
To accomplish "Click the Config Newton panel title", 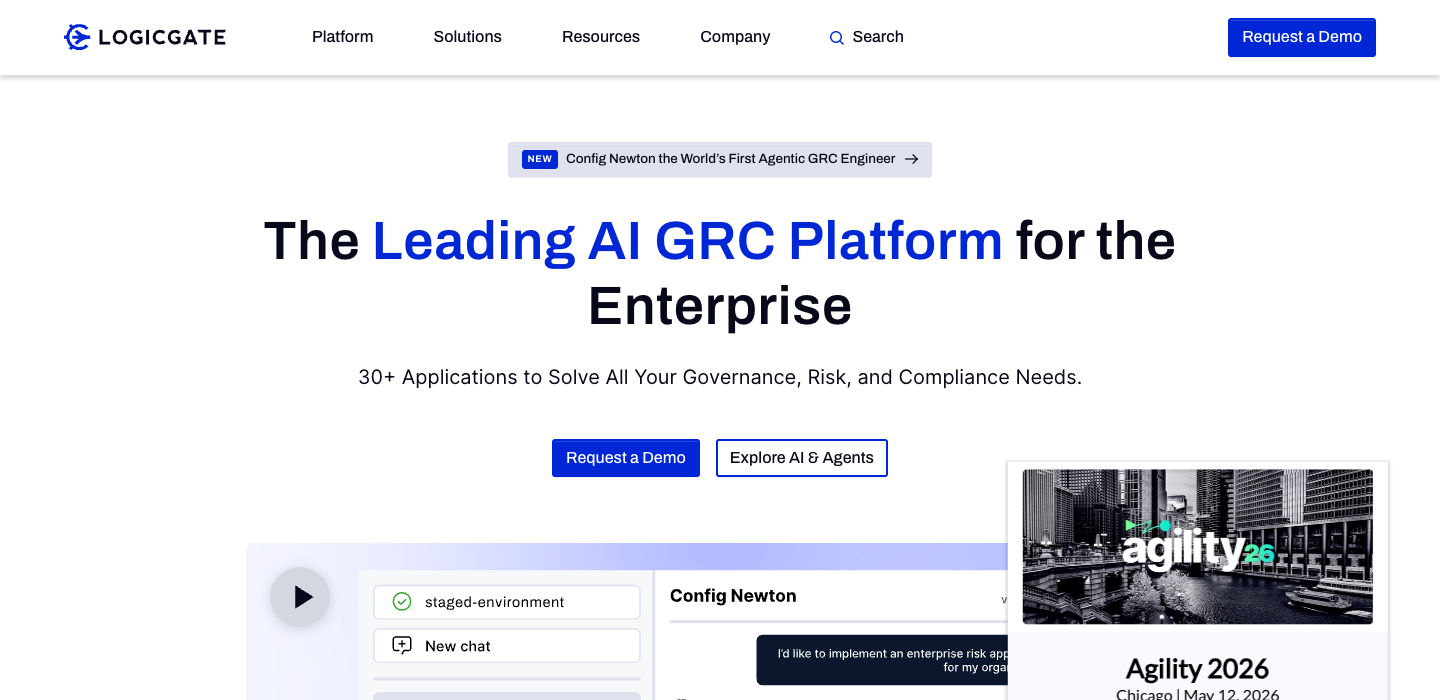I will point(733,596).
